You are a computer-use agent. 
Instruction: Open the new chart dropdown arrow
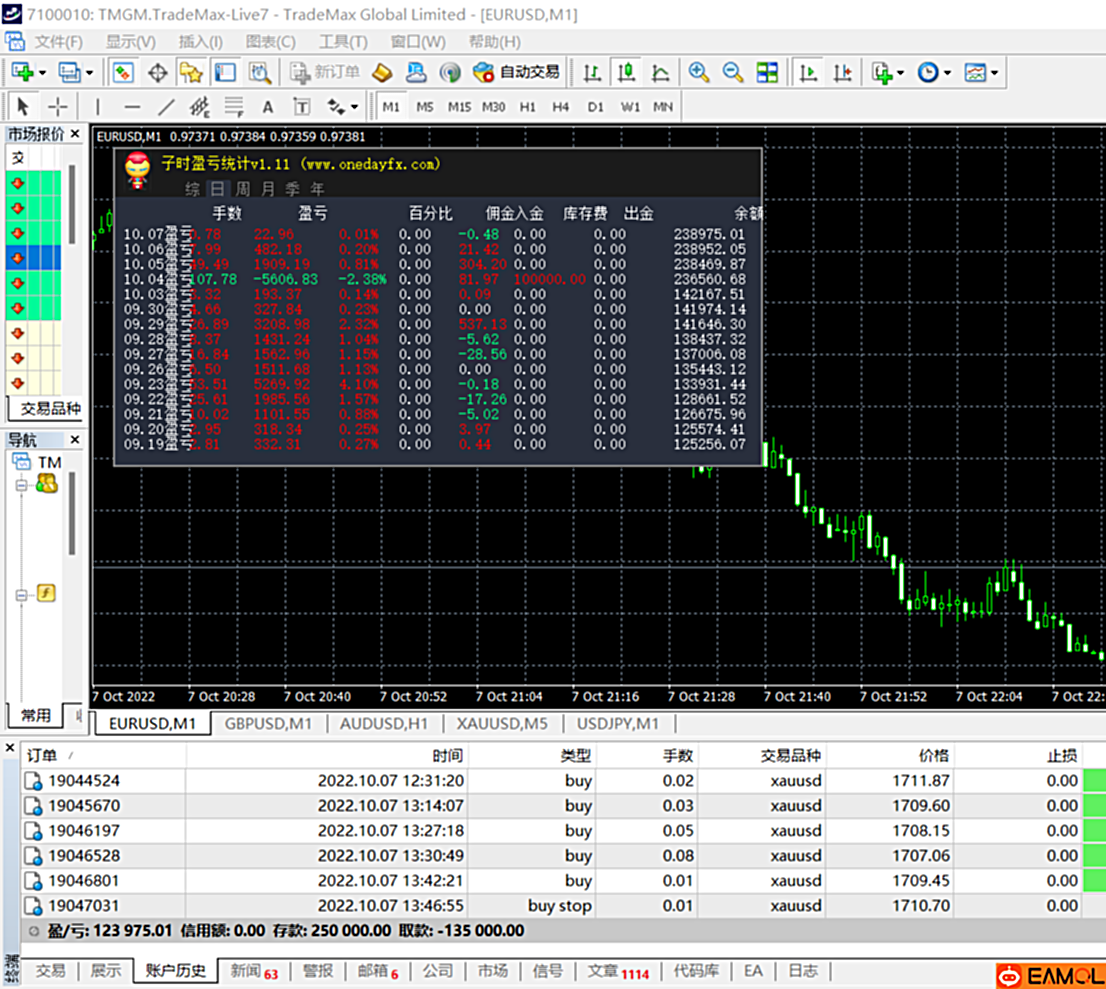click(41, 73)
